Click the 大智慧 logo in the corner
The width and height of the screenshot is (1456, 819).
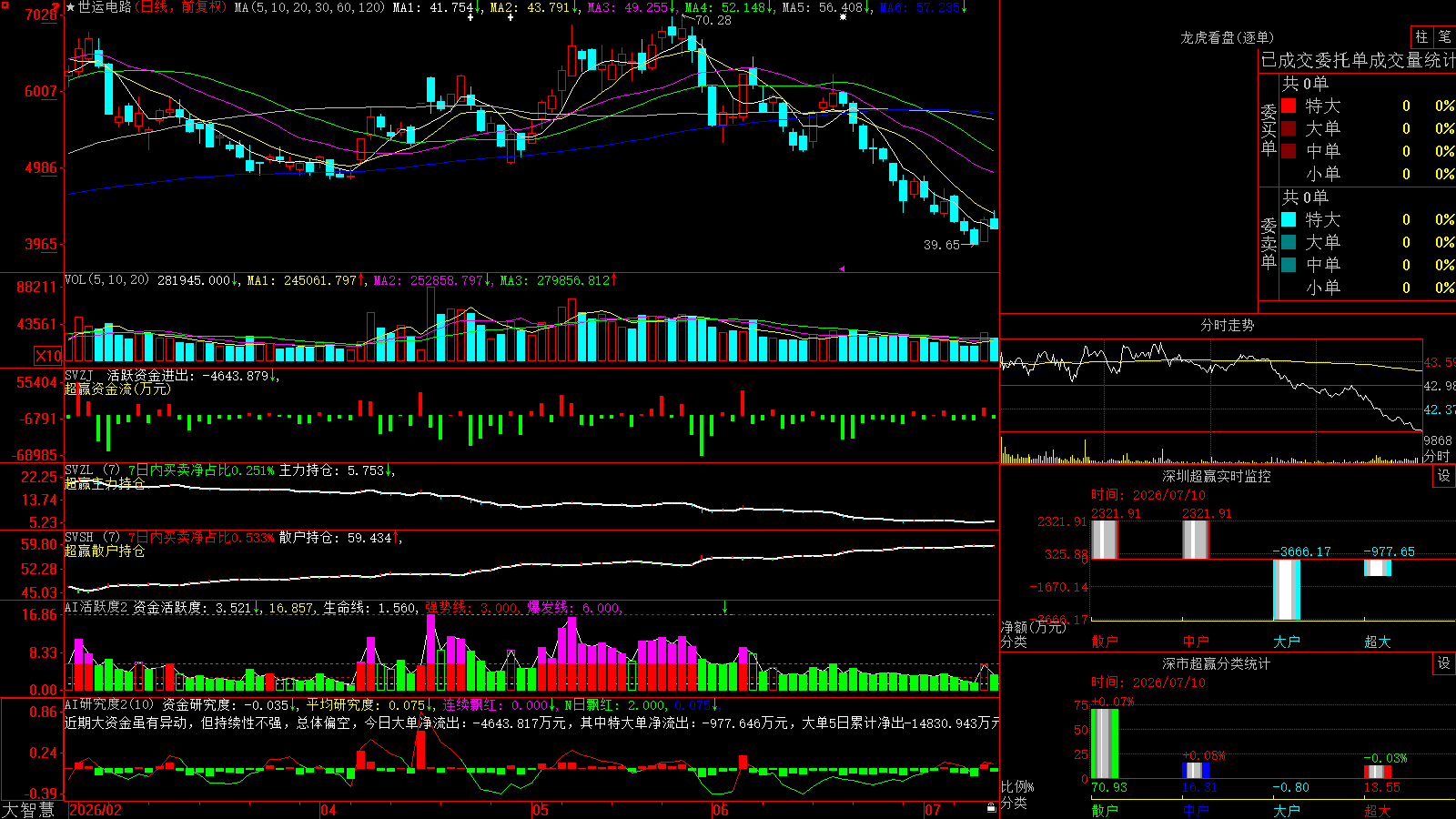[28, 810]
